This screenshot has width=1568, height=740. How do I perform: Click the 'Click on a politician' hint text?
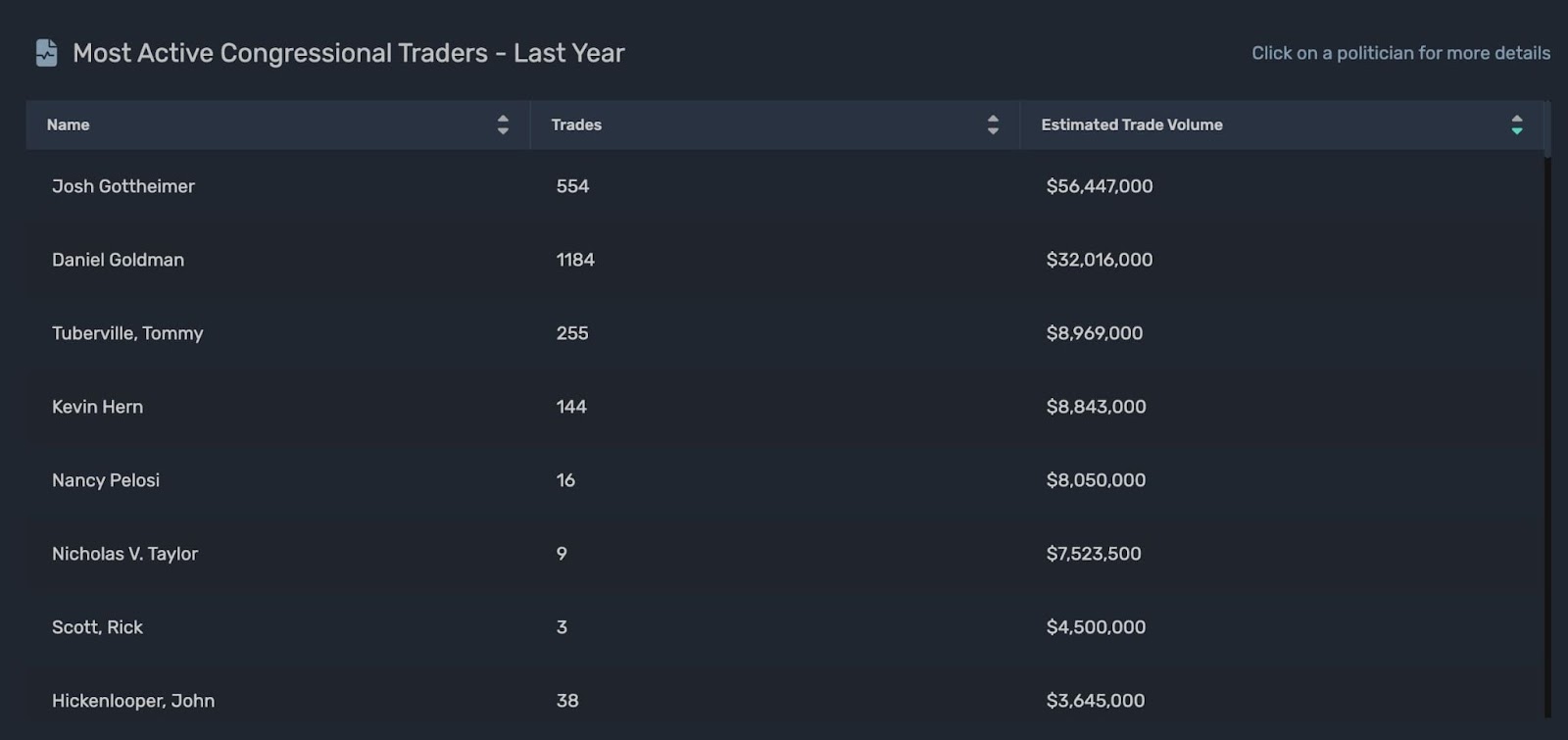coord(1400,53)
